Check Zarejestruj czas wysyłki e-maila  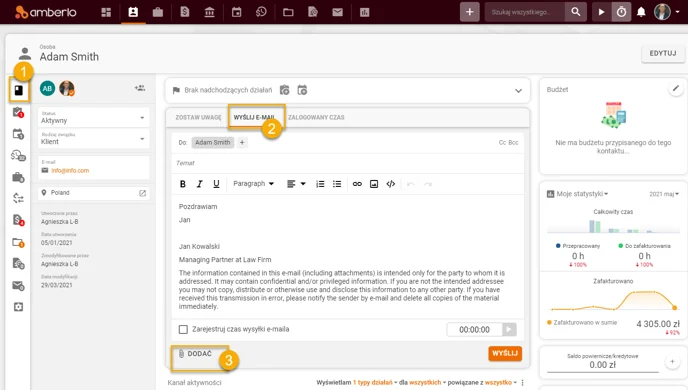pos(183,329)
